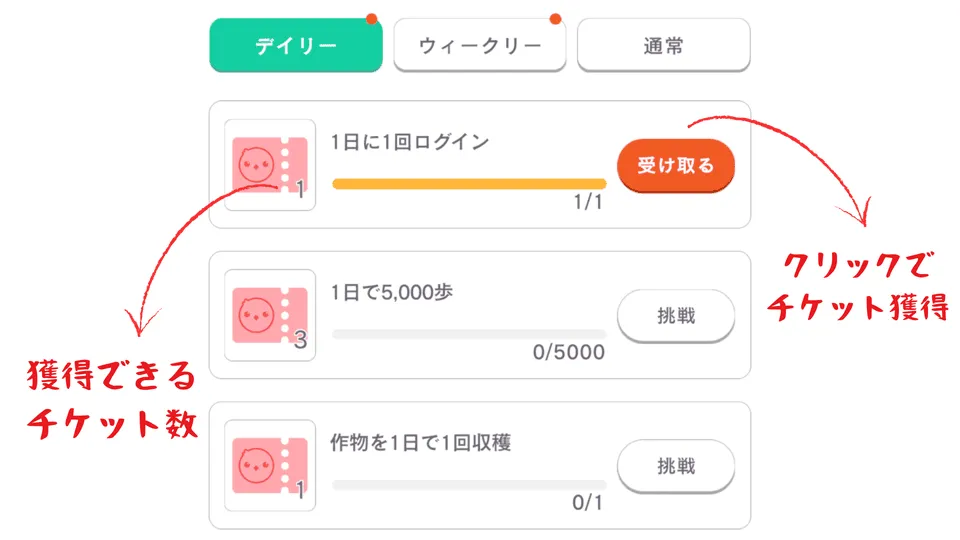
Task: Click the red 獲得できるチケット数 annotation
Action: tap(110, 400)
